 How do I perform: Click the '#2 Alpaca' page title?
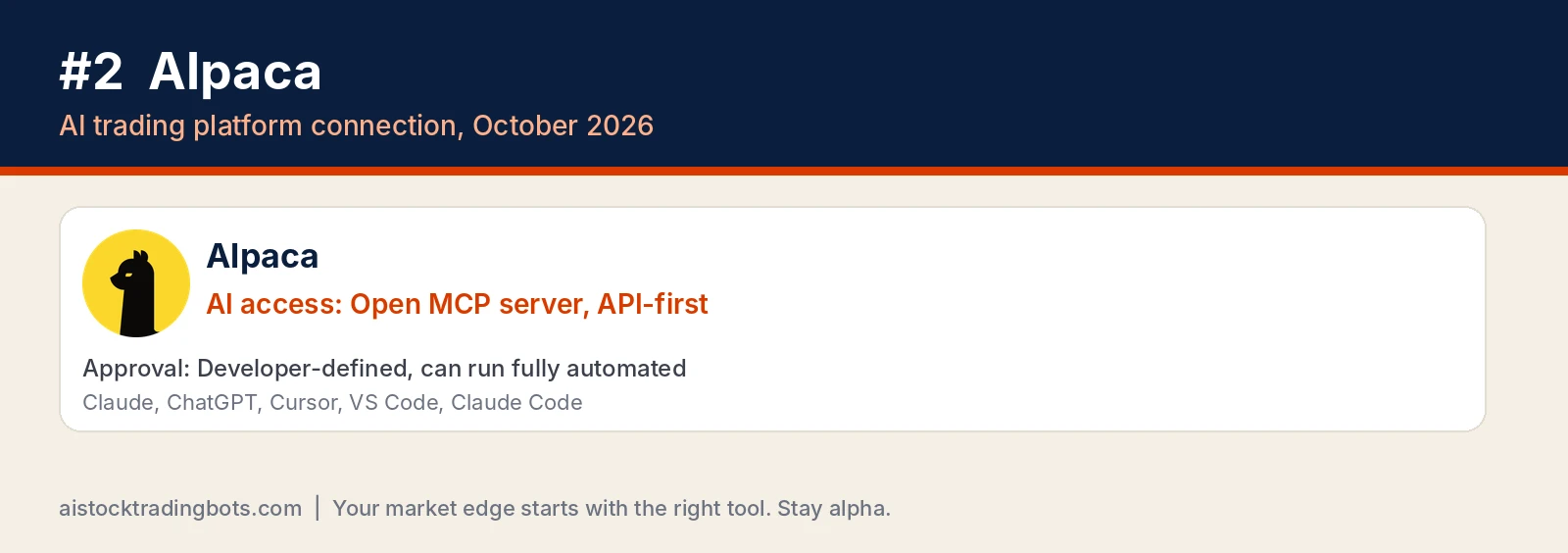190,72
